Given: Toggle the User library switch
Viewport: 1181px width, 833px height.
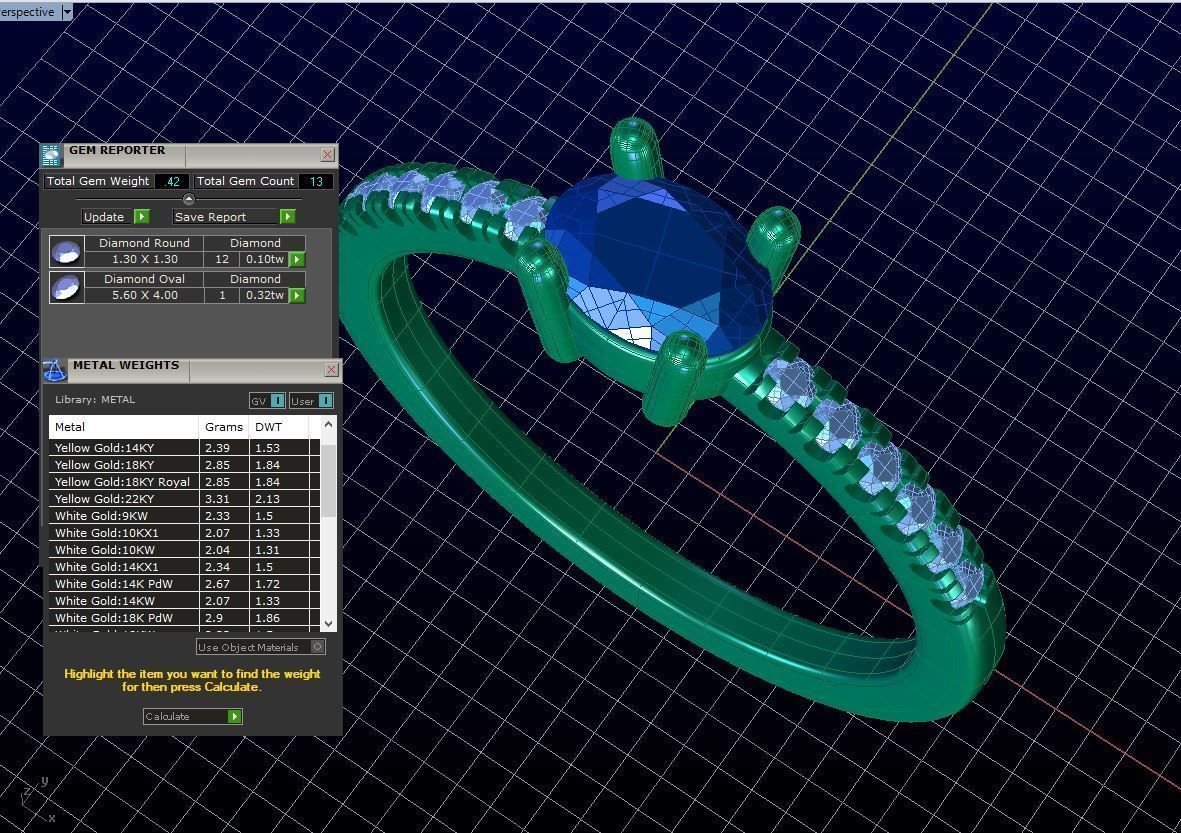Looking at the screenshot, I should pos(325,401).
